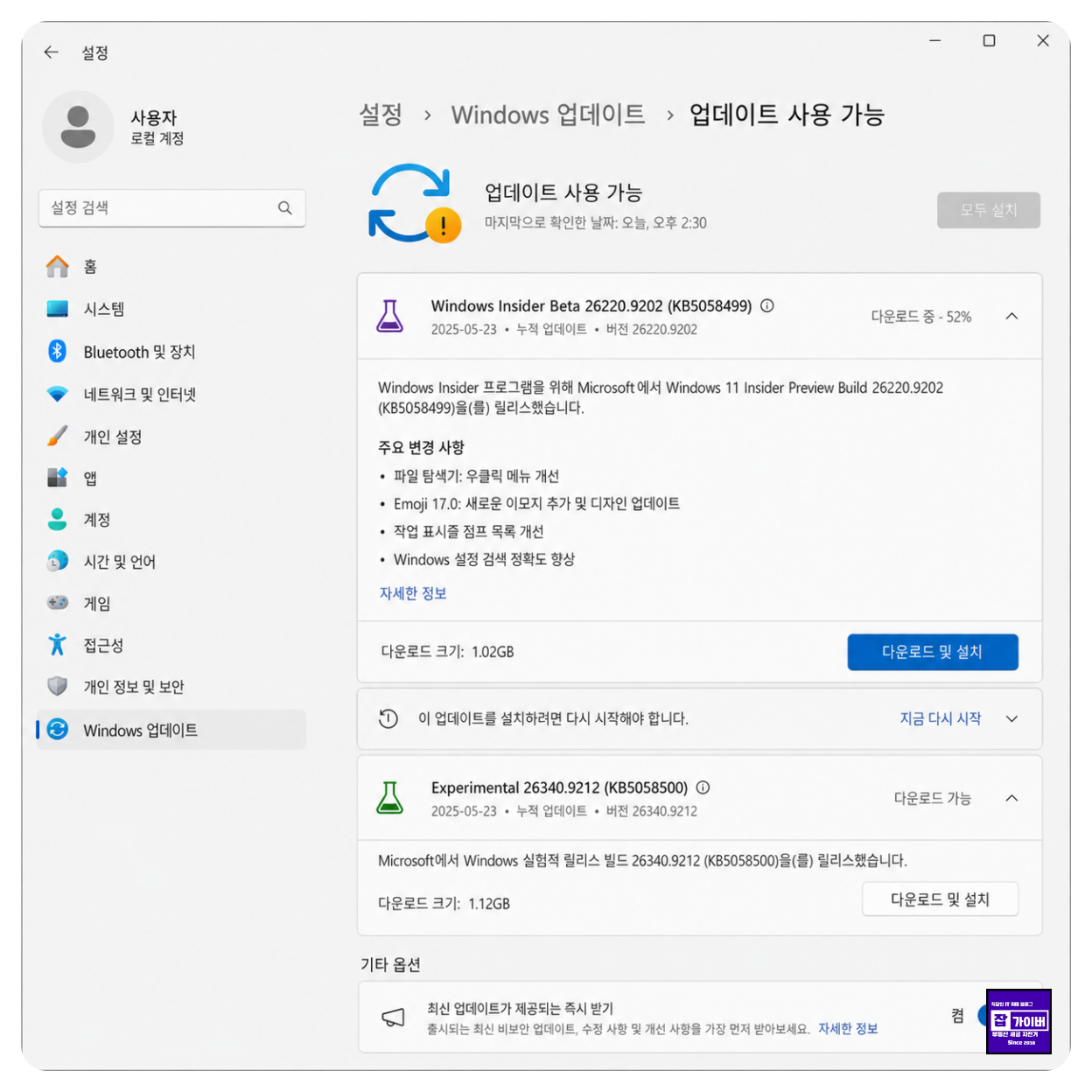Close the Settings window
The image size is (1092, 1092).
(1043, 40)
